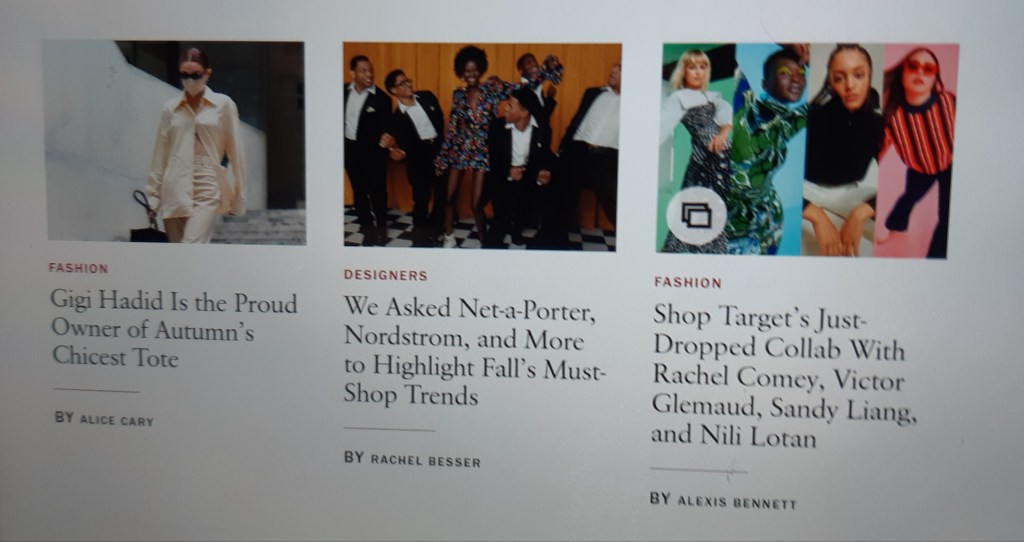Image resolution: width=1024 pixels, height=542 pixels.
Task: Click the word BY before ALEXIS BENNETT
Action: click(660, 498)
